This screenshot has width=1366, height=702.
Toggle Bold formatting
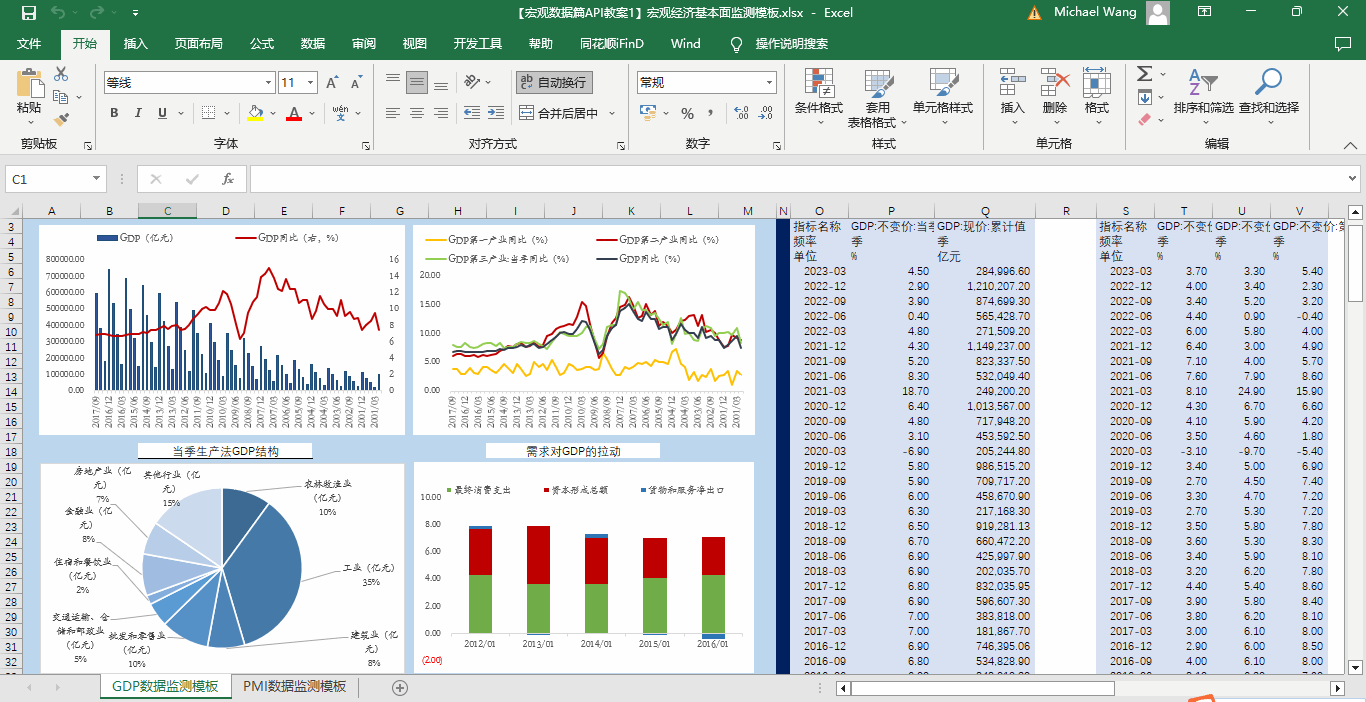pos(114,113)
